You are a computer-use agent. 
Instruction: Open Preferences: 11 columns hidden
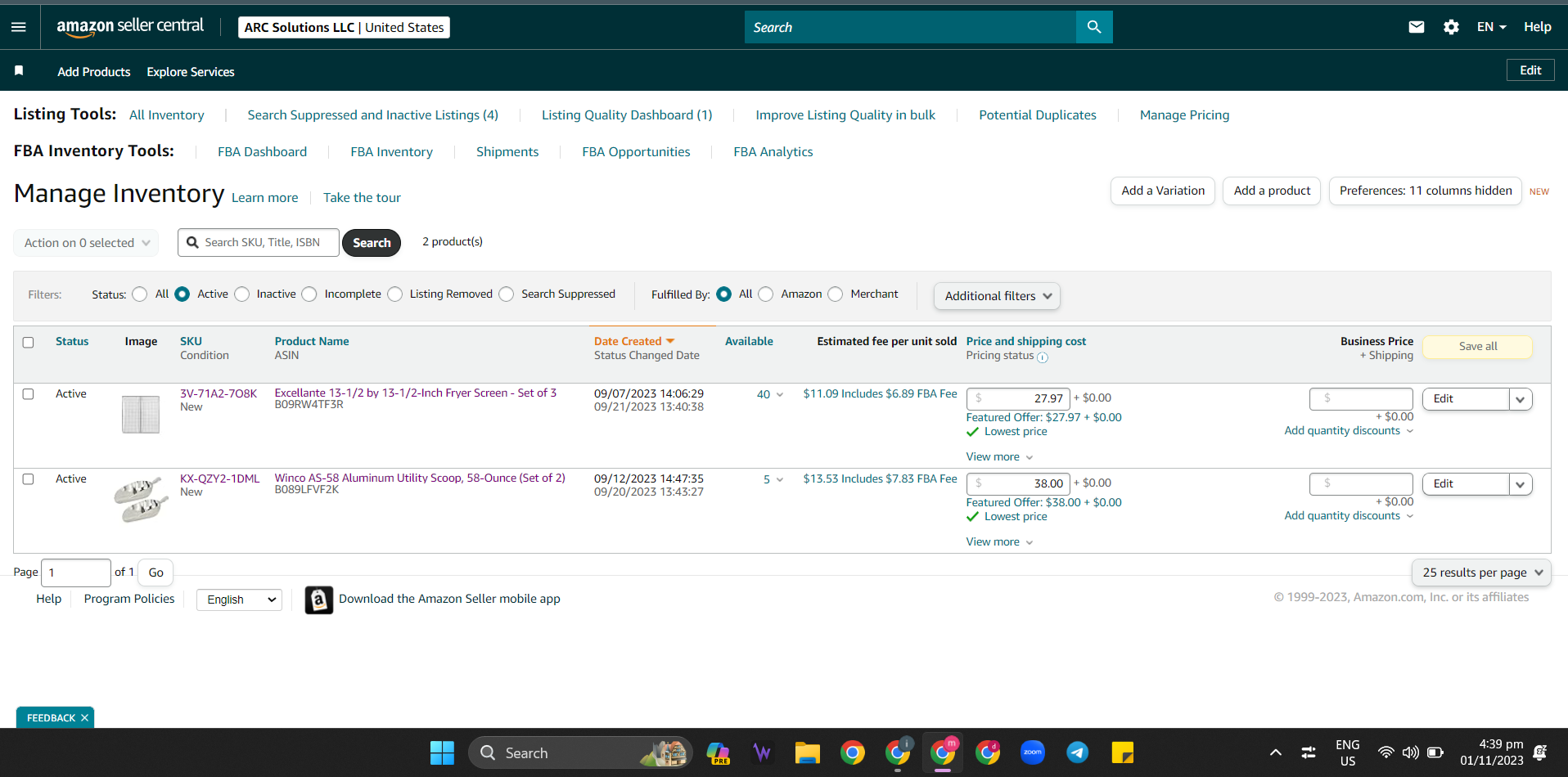[x=1426, y=191]
